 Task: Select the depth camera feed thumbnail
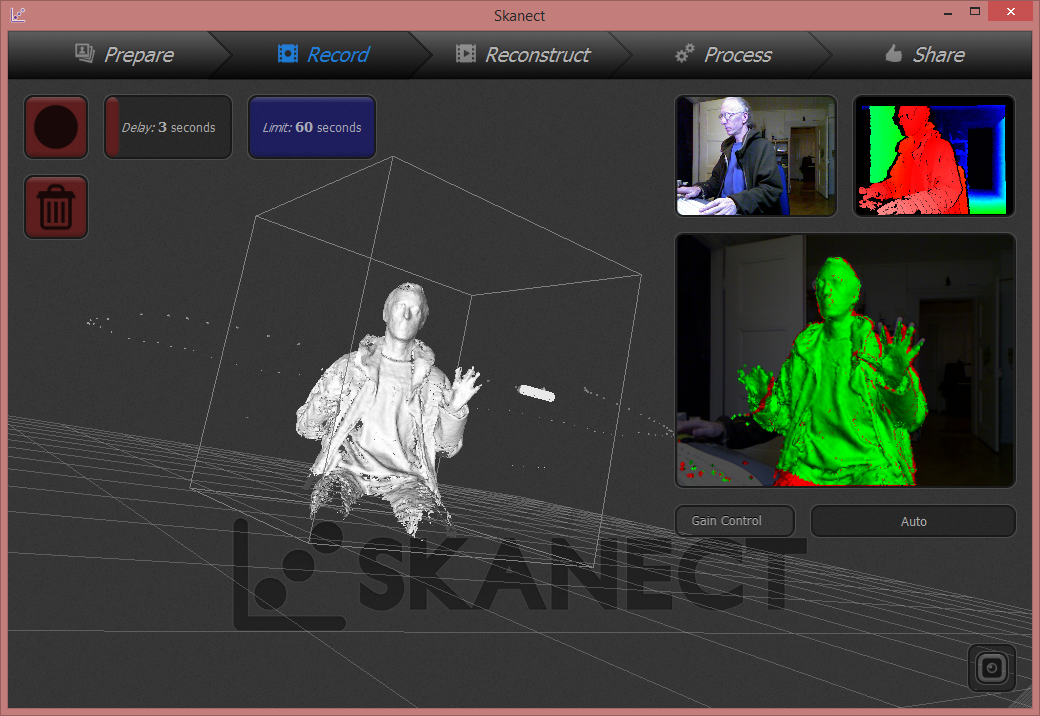[934, 156]
